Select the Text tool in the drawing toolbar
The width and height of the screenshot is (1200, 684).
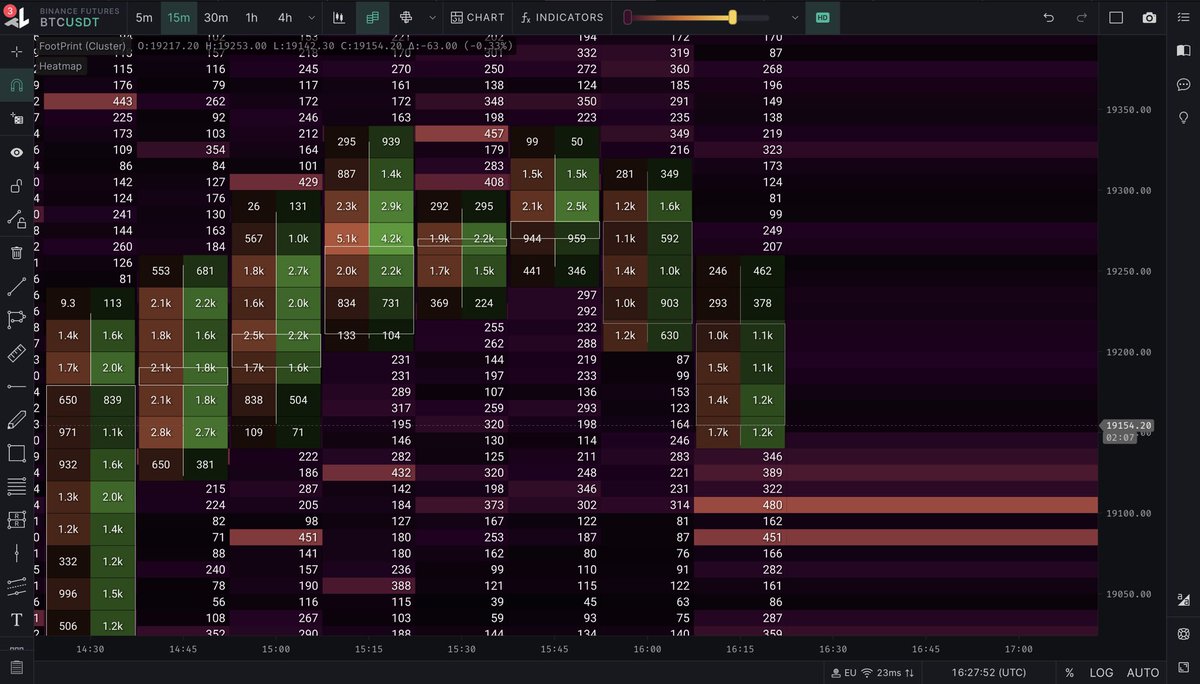tap(16, 620)
